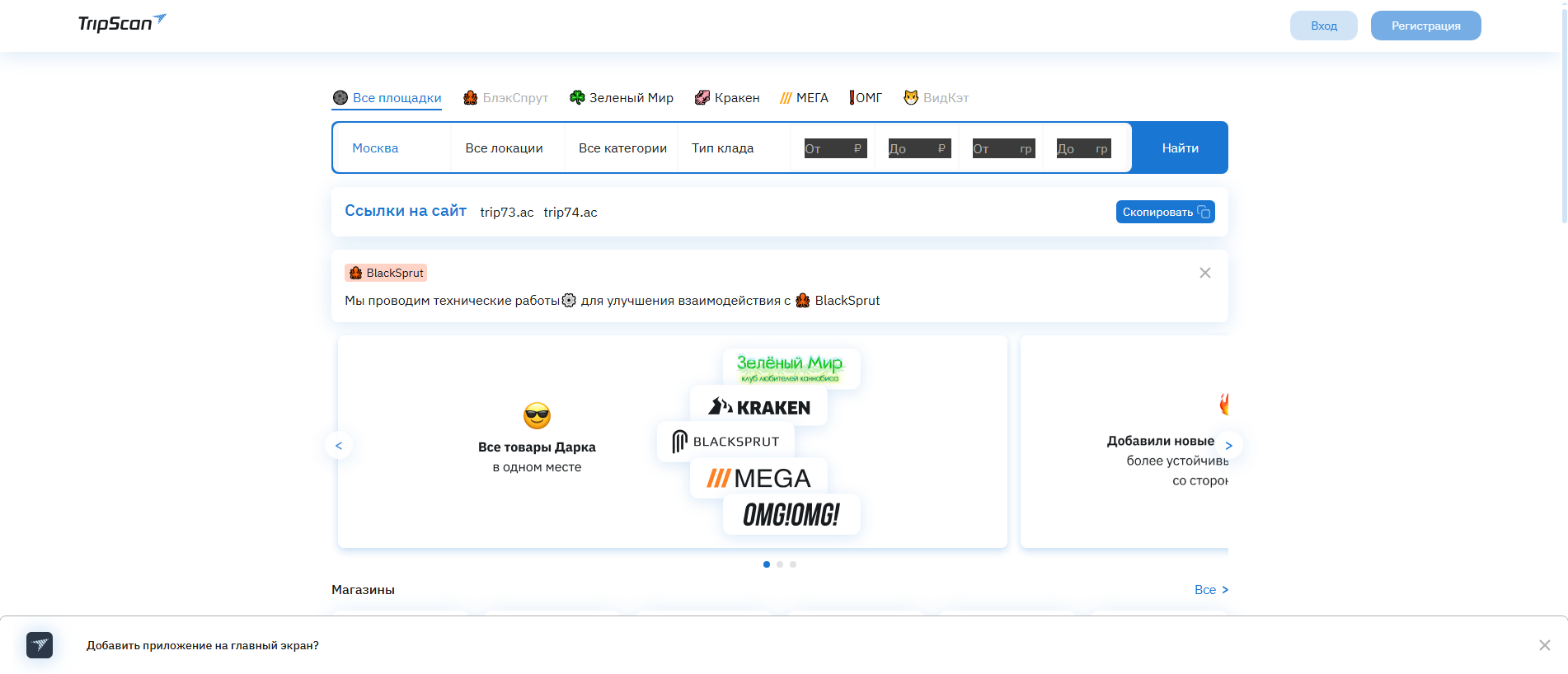The width and height of the screenshot is (1568, 674).
Task: Open the Кракен marketplace tab
Action: 727,98
